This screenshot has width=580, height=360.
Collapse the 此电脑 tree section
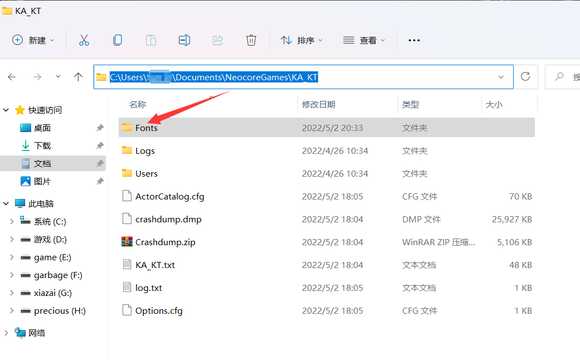click(x=6, y=203)
